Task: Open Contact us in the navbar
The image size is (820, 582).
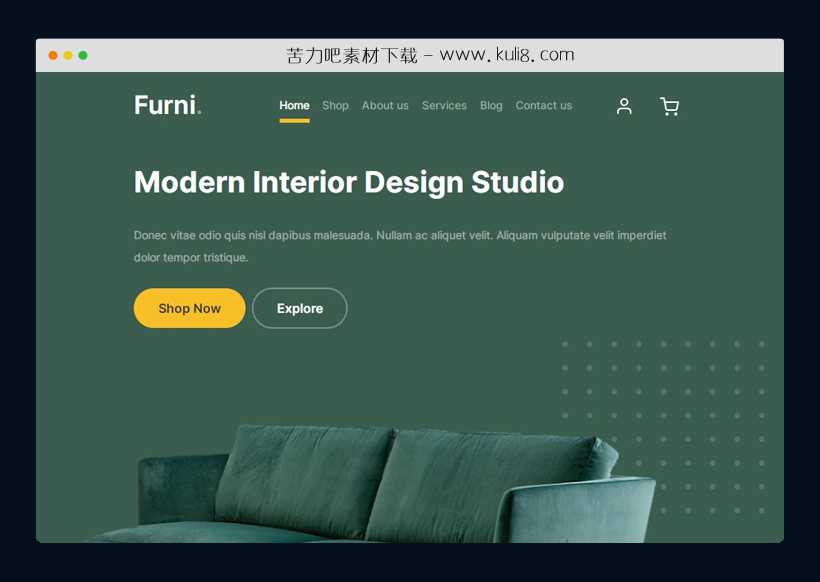Action: [544, 105]
